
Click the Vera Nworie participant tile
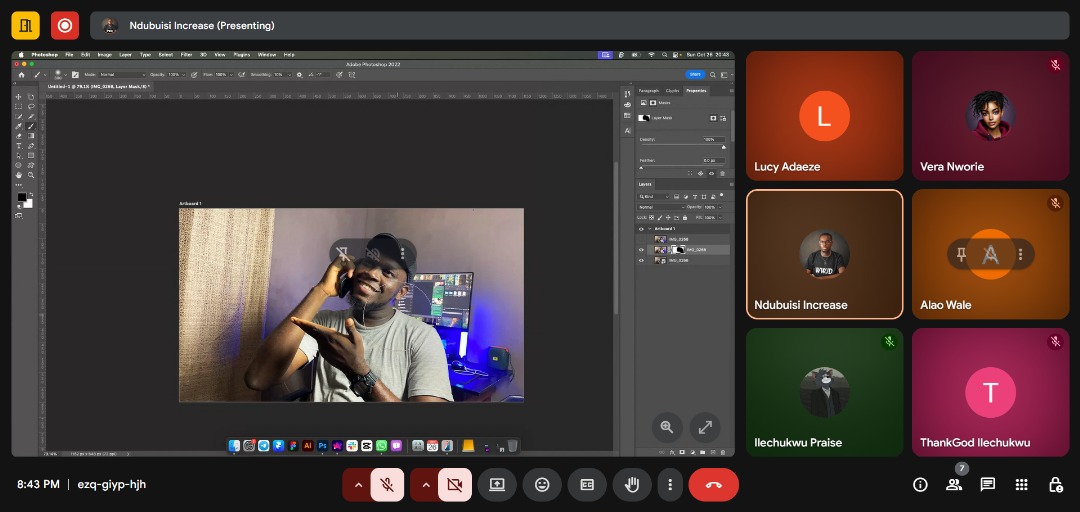click(990, 116)
